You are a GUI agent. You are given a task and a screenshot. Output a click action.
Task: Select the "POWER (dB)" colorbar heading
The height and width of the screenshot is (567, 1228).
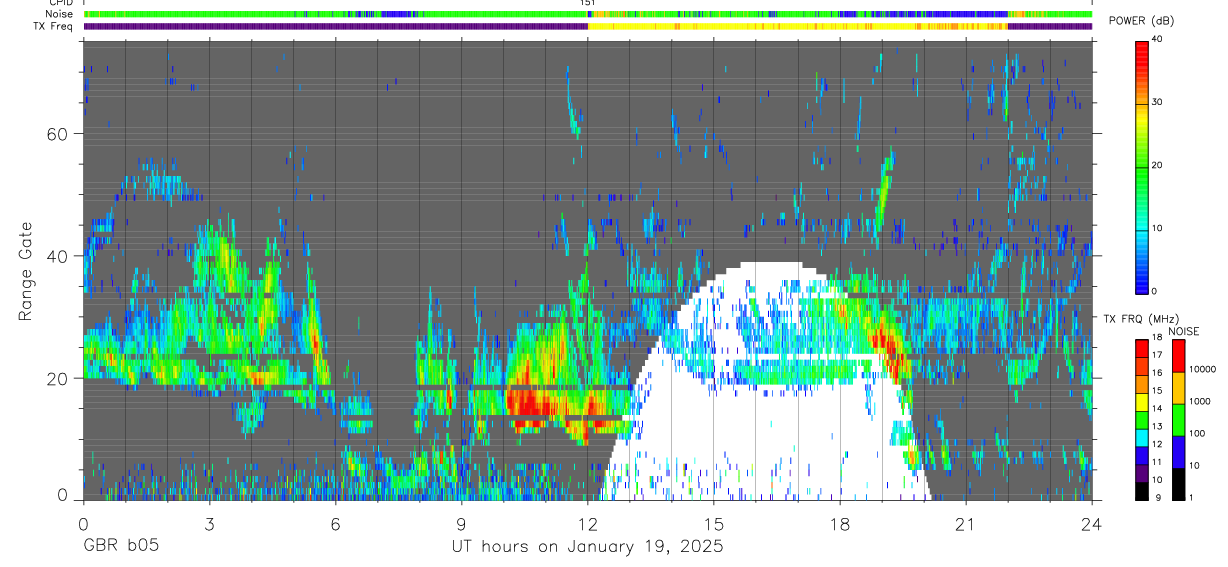(x=1141, y=21)
